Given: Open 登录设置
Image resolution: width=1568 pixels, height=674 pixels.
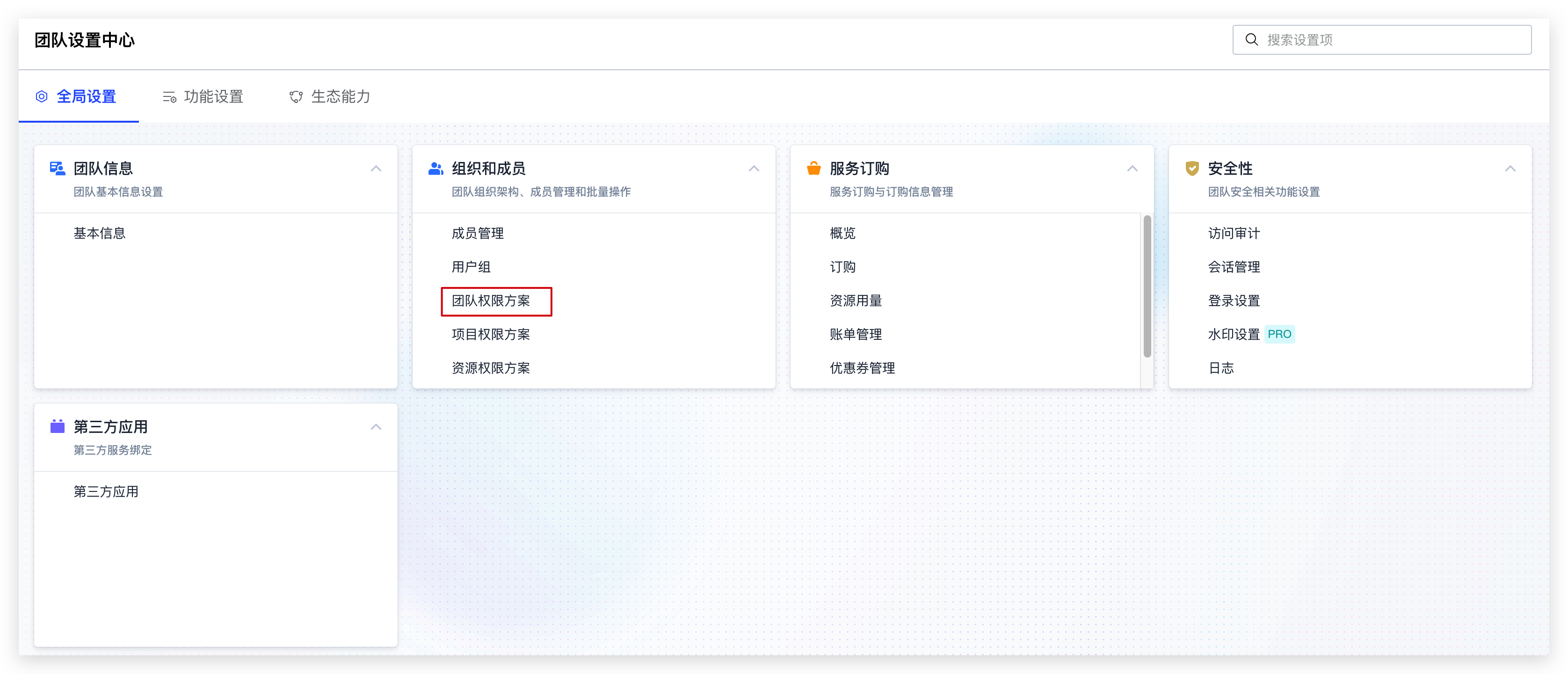Looking at the screenshot, I should click(x=1234, y=301).
